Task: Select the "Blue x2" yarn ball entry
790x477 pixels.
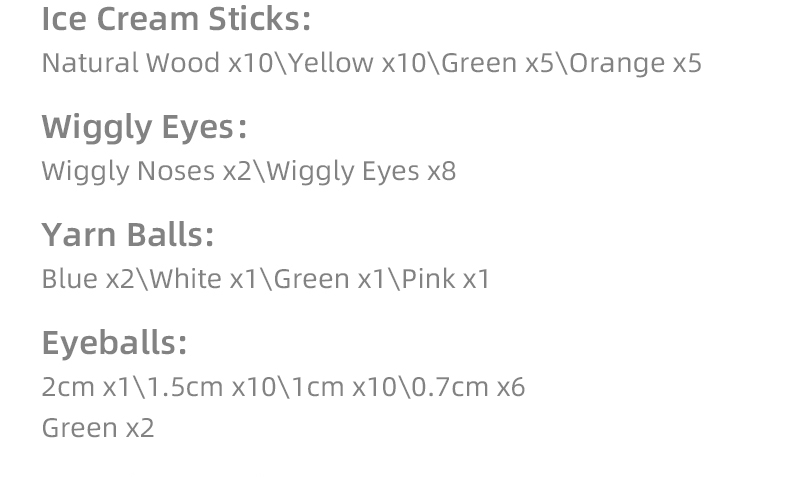Action: [87, 279]
